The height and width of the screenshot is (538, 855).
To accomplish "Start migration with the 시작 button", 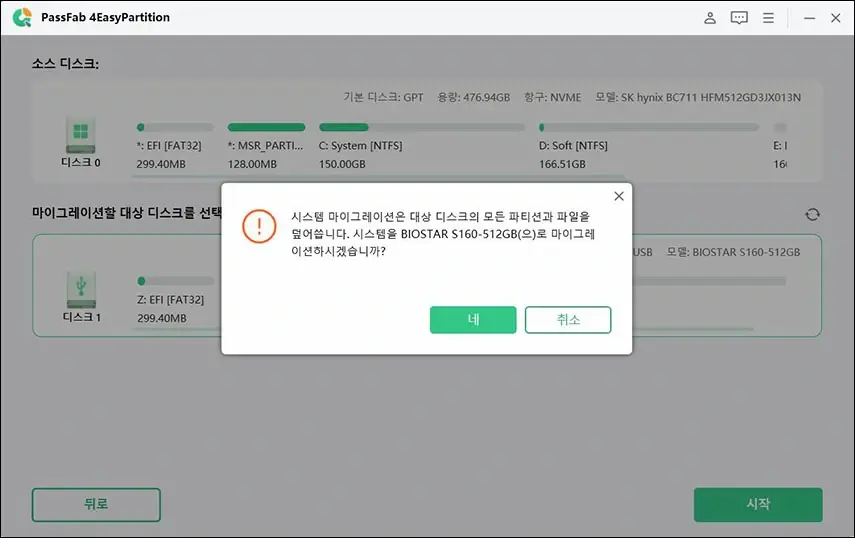I will pos(758,505).
